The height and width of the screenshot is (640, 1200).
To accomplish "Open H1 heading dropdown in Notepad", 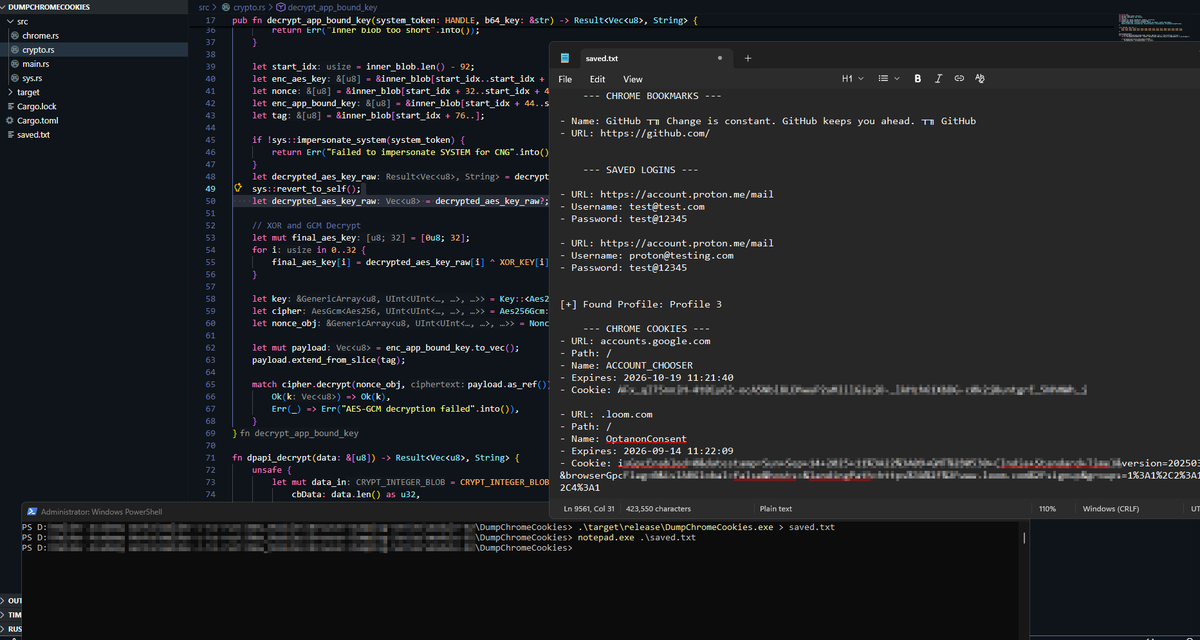I will click(x=852, y=78).
